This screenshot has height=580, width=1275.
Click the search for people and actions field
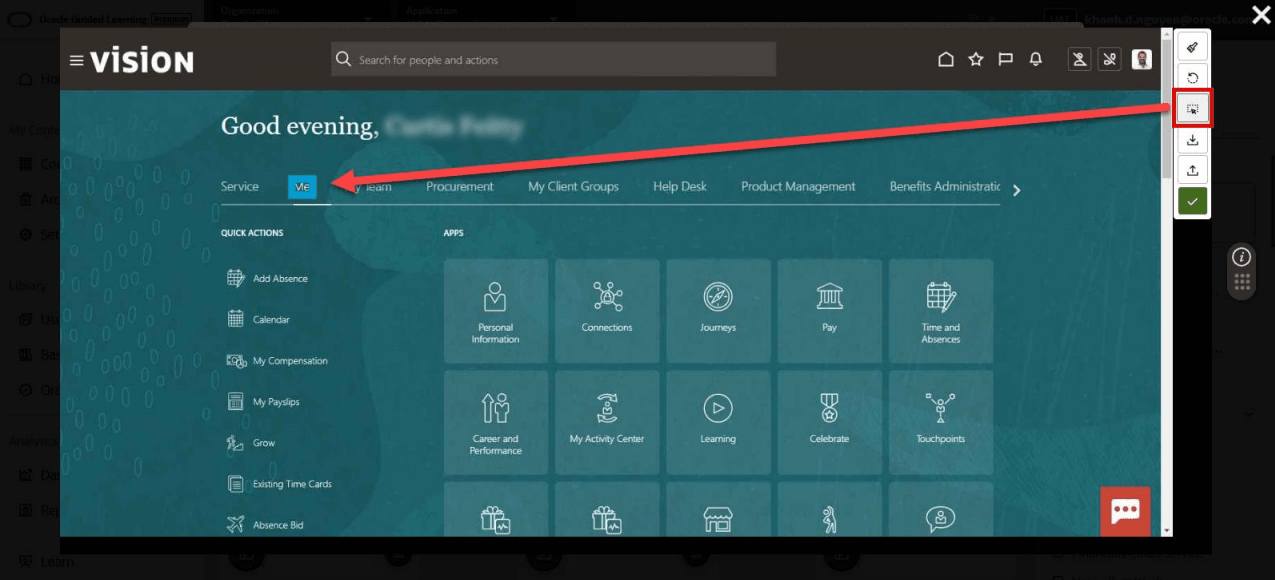[x=553, y=59]
